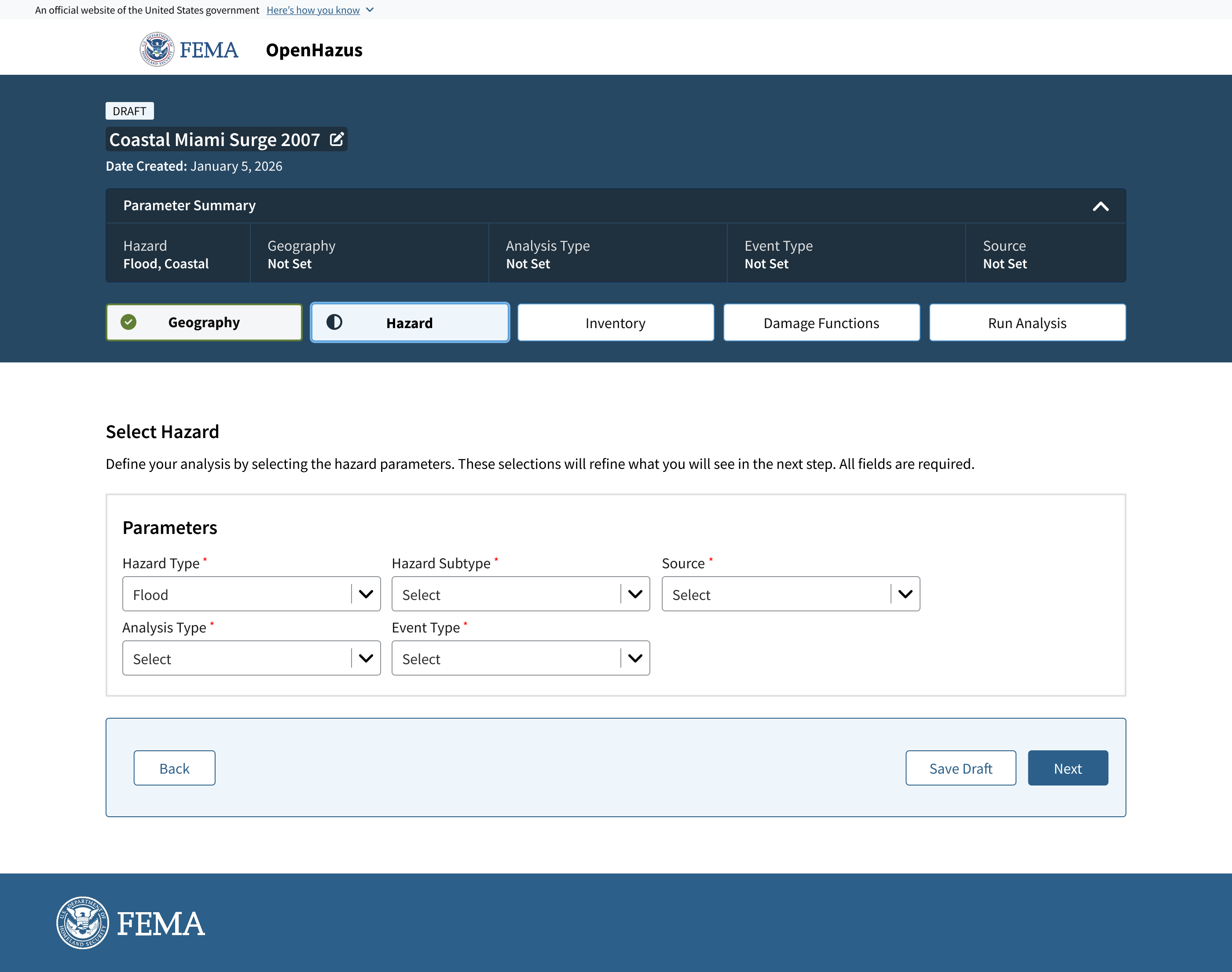
Task: Click the Back button
Action: (174, 768)
